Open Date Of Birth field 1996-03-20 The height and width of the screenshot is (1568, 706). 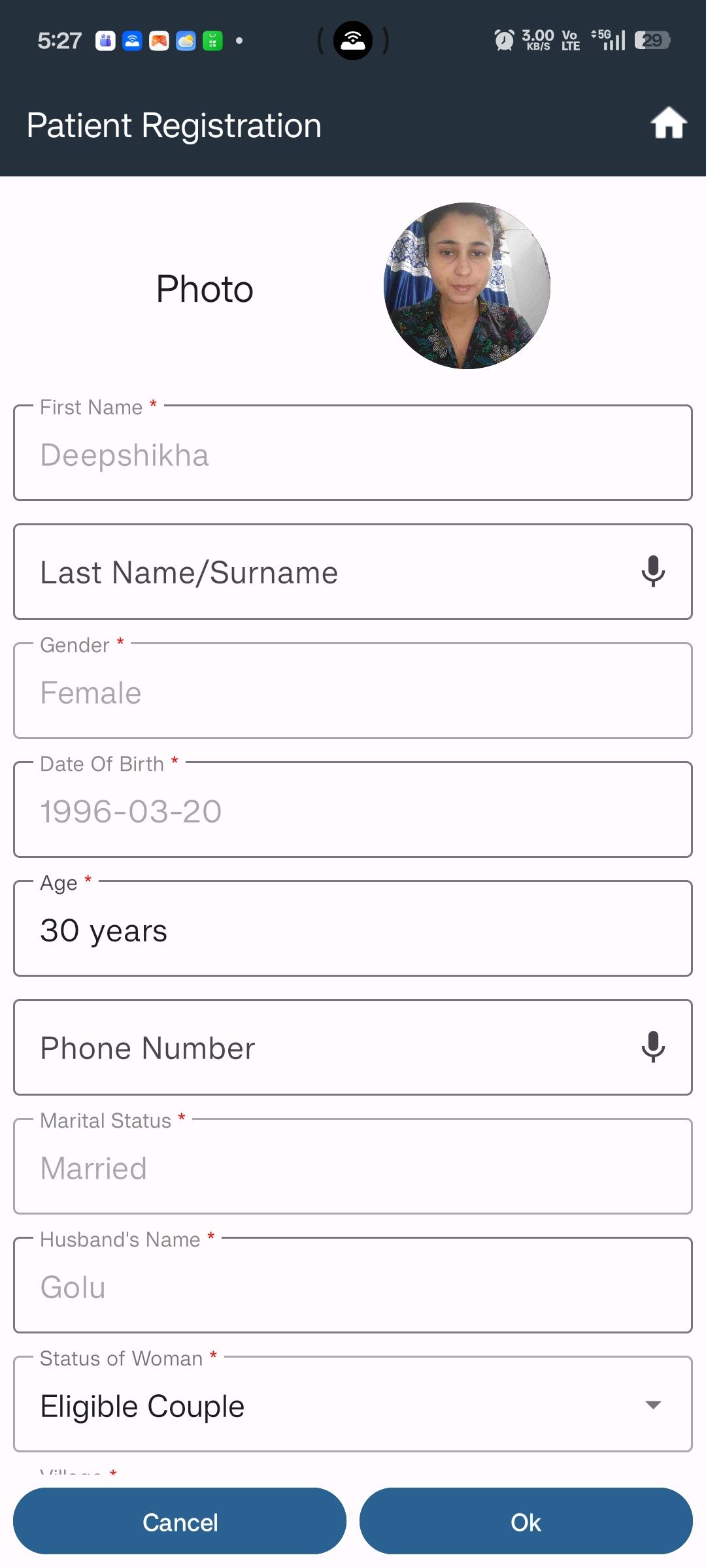353,809
